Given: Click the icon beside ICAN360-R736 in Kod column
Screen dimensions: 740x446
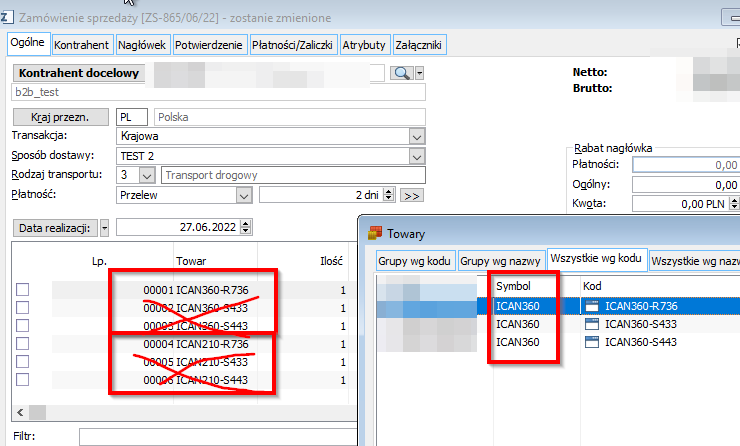Looking at the screenshot, I should 592,306.
